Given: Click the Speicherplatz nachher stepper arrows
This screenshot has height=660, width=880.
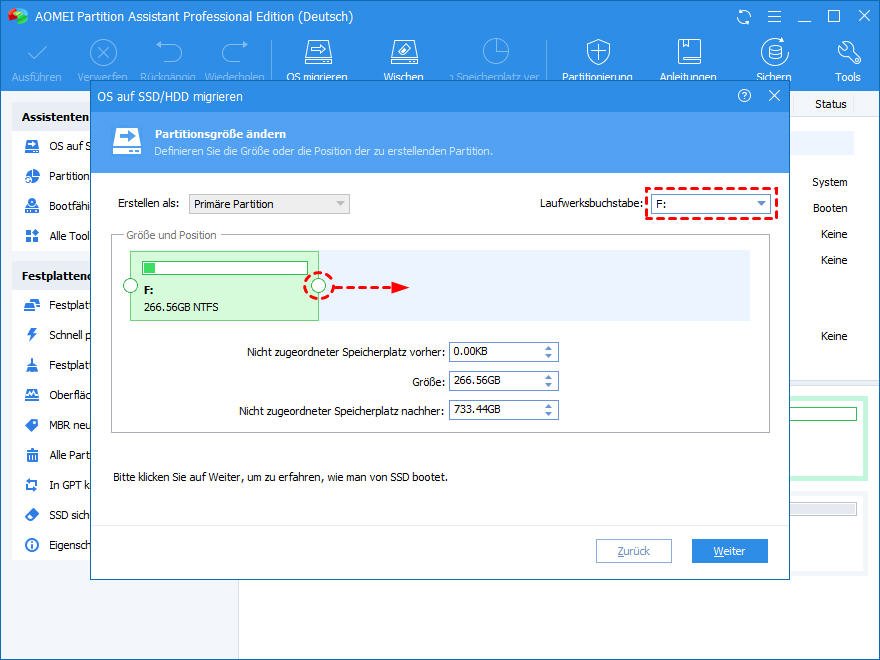Looking at the screenshot, I should click(549, 410).
